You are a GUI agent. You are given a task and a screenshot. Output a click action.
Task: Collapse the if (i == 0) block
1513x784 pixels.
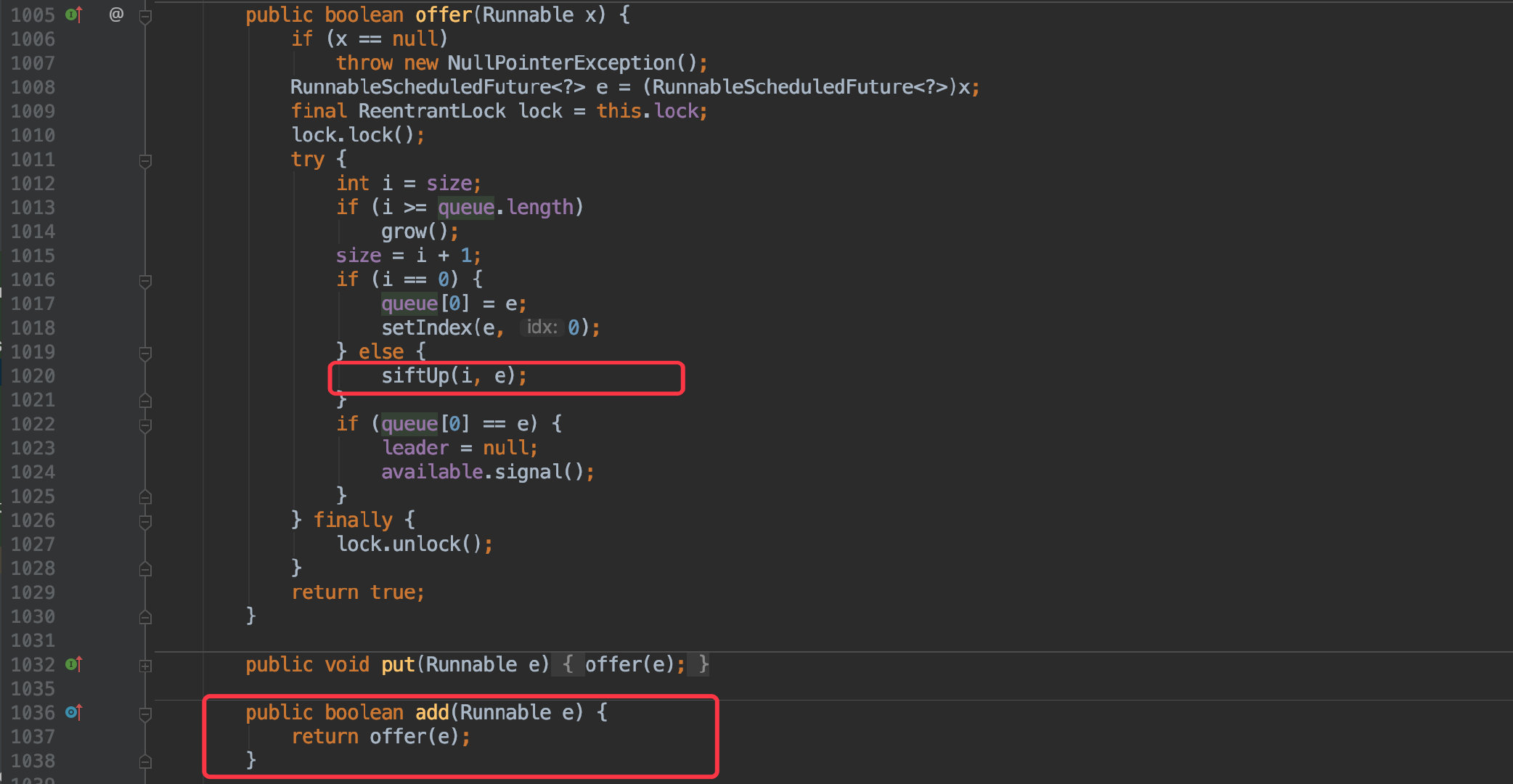coord(145,280)
